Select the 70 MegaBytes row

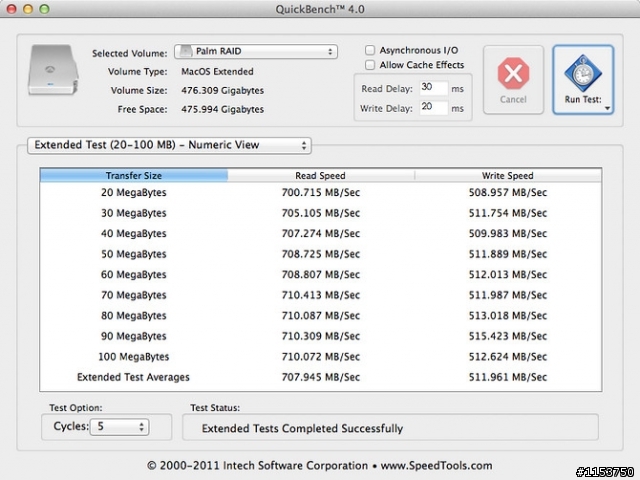pyautogui.click(x=320, y=295)
